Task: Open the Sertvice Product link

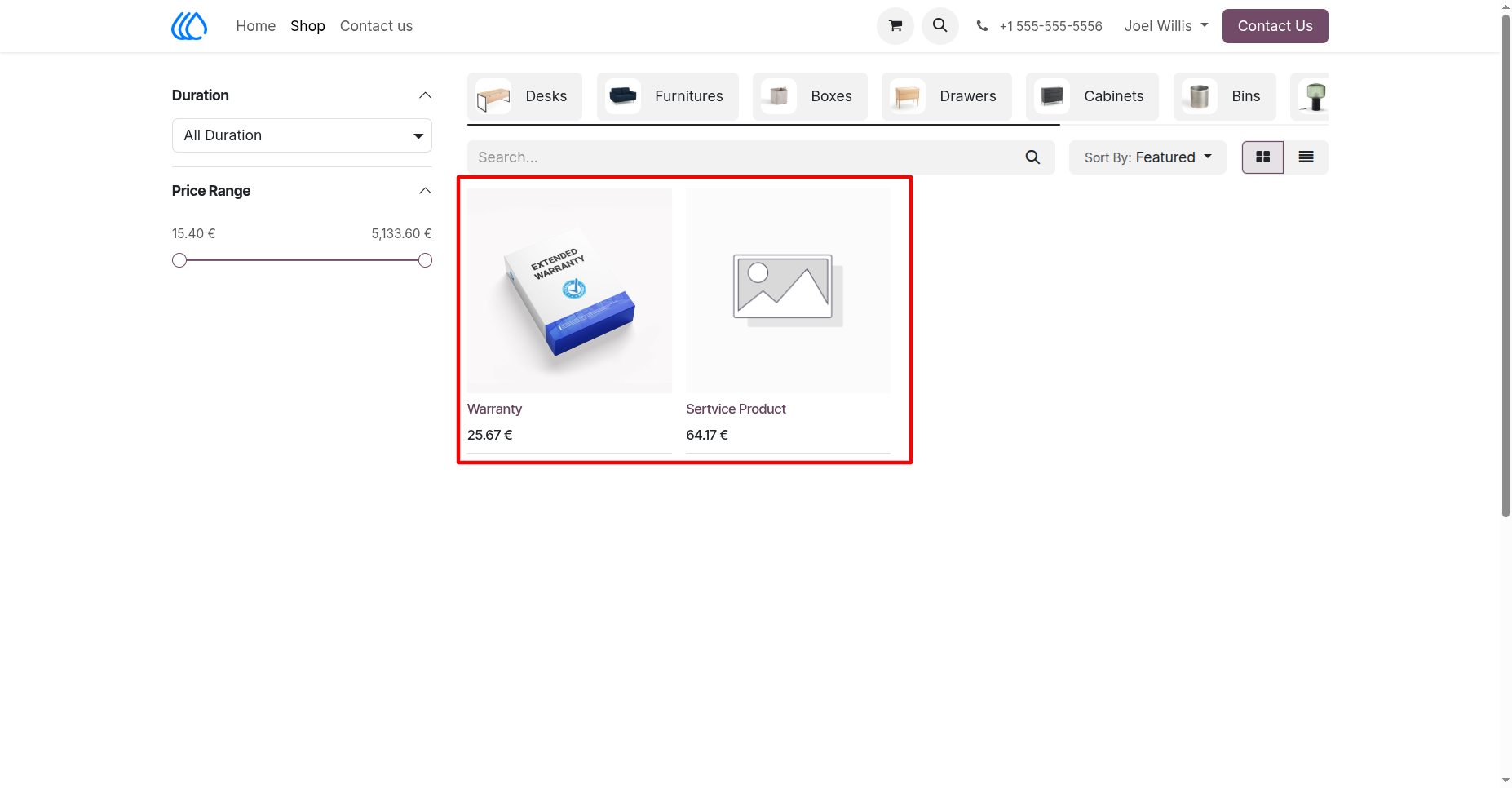Action: pos(736,409)
